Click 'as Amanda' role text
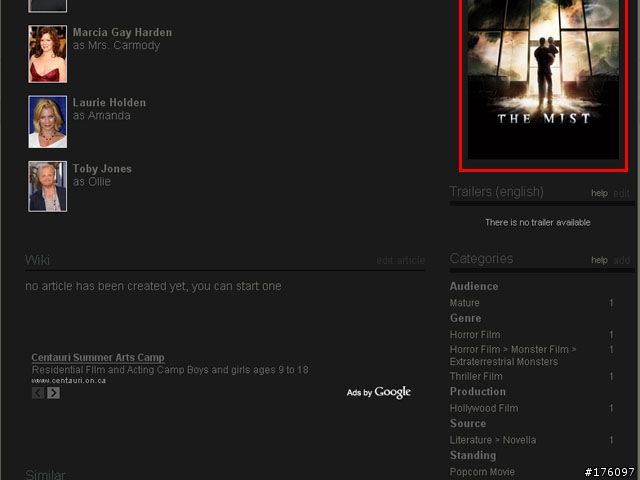Image resolution: width=640 pixels, height=480 pixels. click(102, 116)
